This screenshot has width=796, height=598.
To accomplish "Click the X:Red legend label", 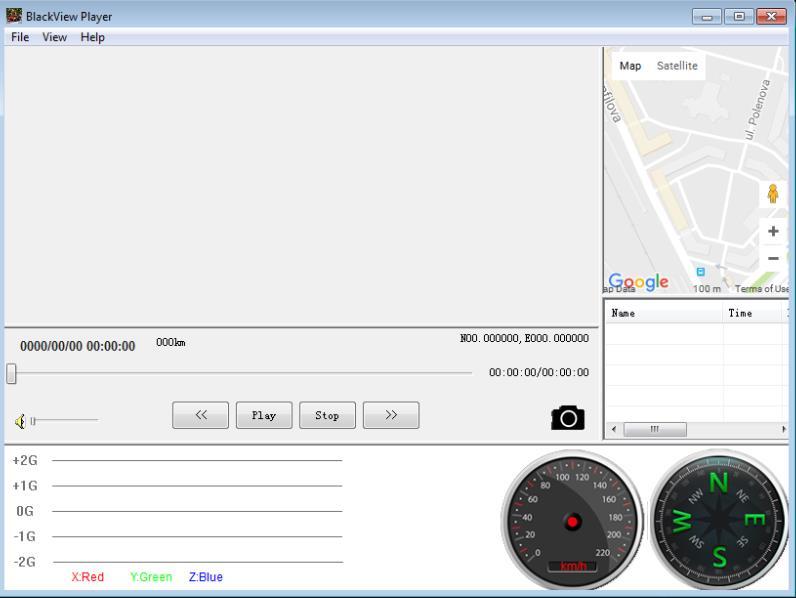I will point(88,577).
